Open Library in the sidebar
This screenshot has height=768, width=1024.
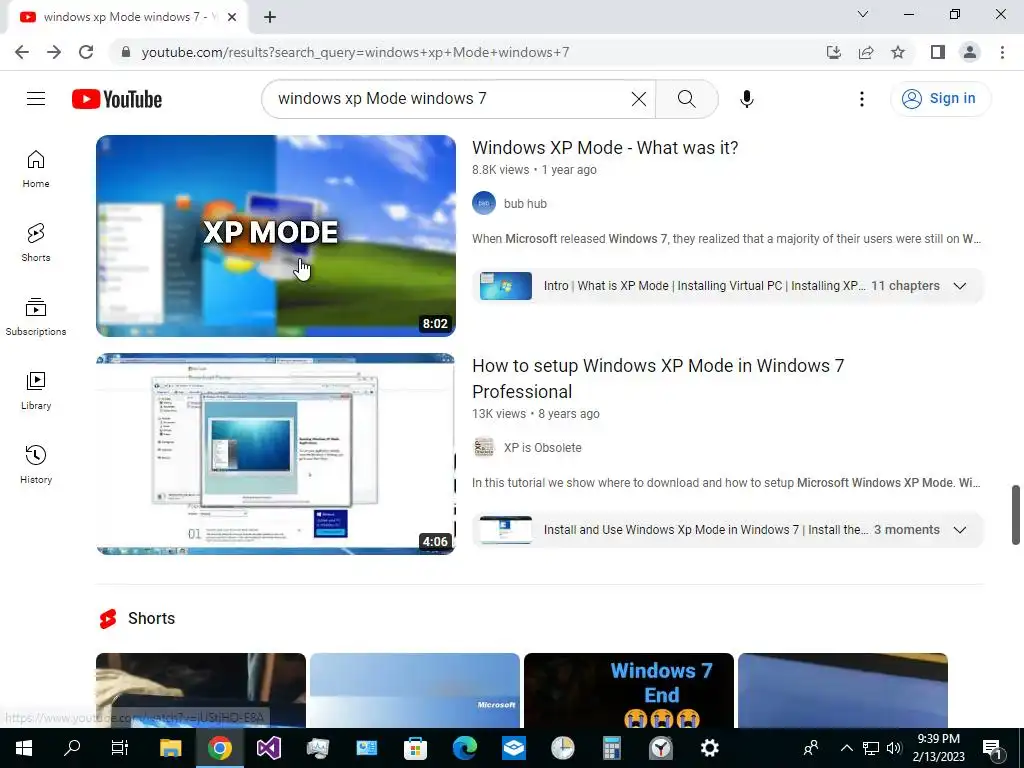pos(36,391)
